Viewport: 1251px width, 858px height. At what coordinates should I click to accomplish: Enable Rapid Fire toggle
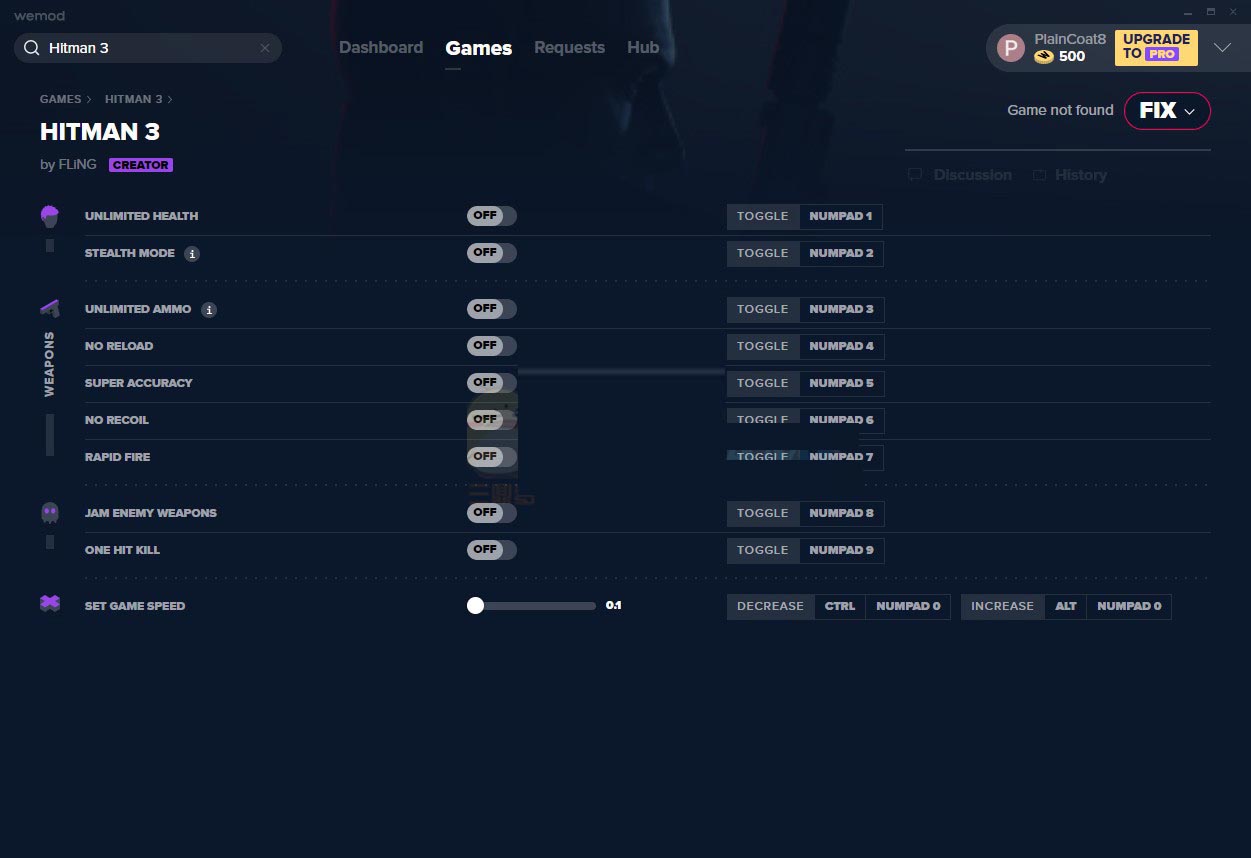click(492, 457)
